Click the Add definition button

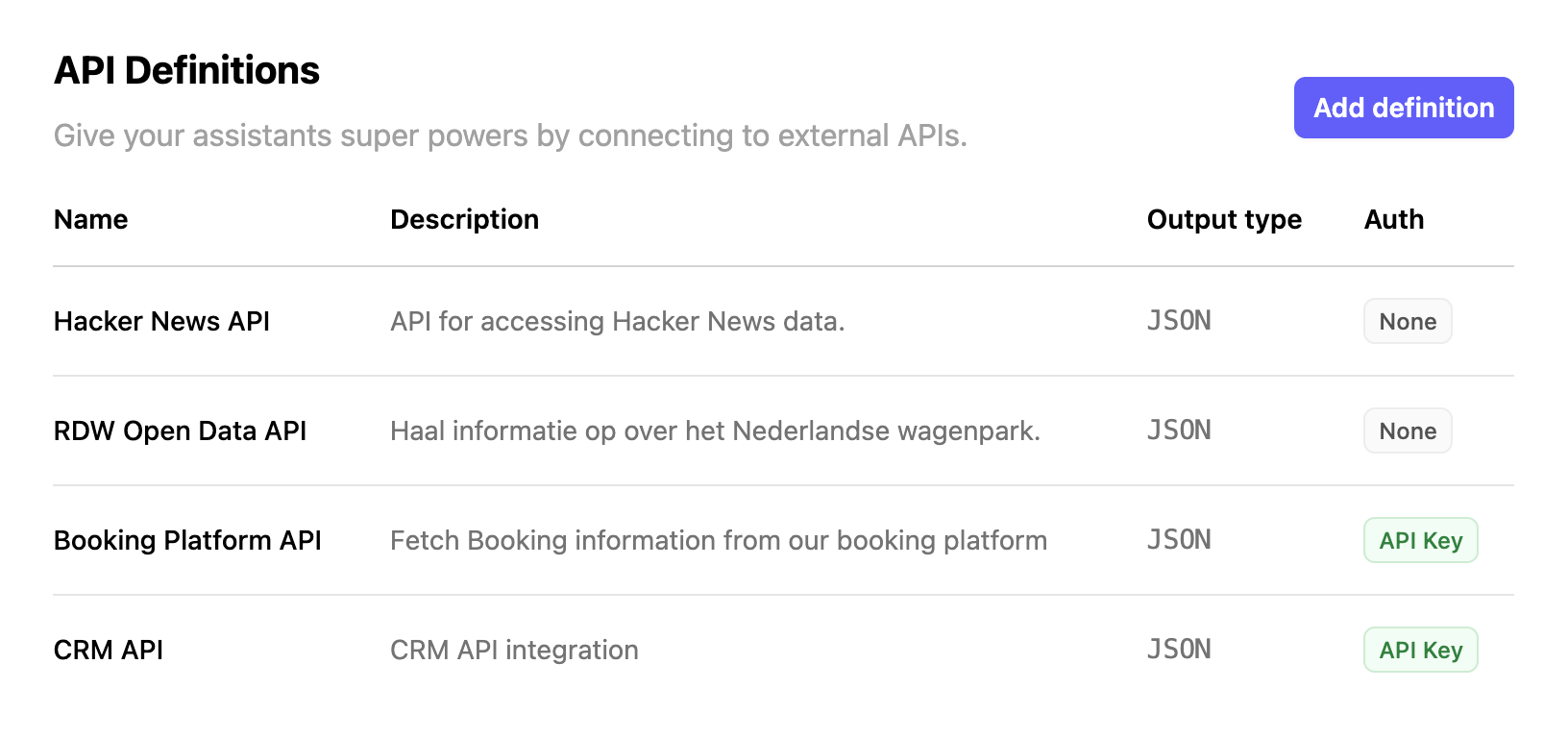tap(1403, 108)
